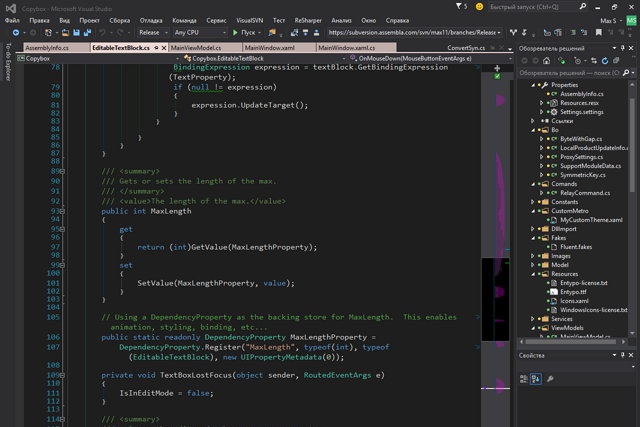The image size is (640, 427).
Task: Click the single Save floppy icon
Action: 76,32
